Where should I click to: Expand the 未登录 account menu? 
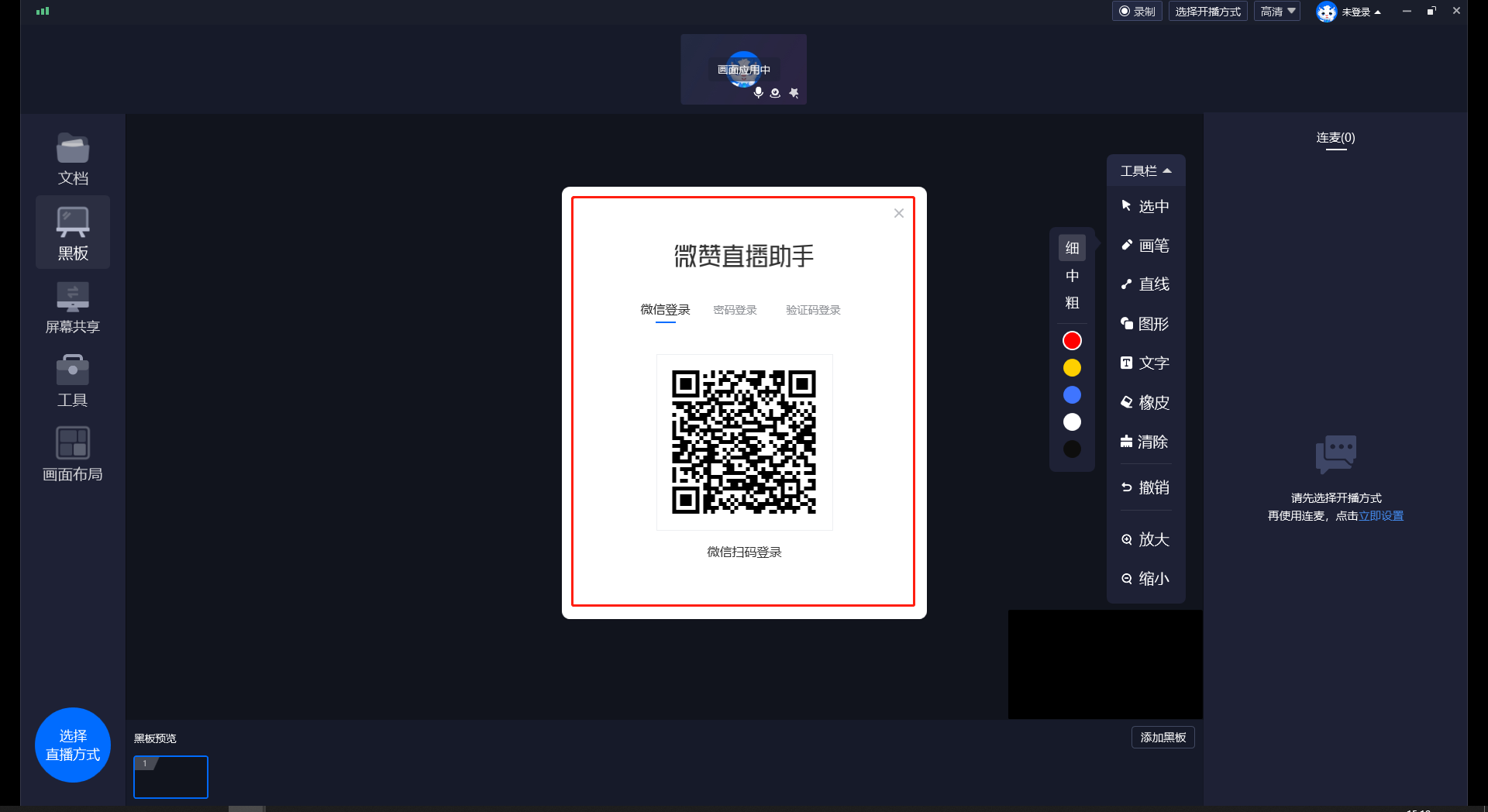[x=1361, y=12]
